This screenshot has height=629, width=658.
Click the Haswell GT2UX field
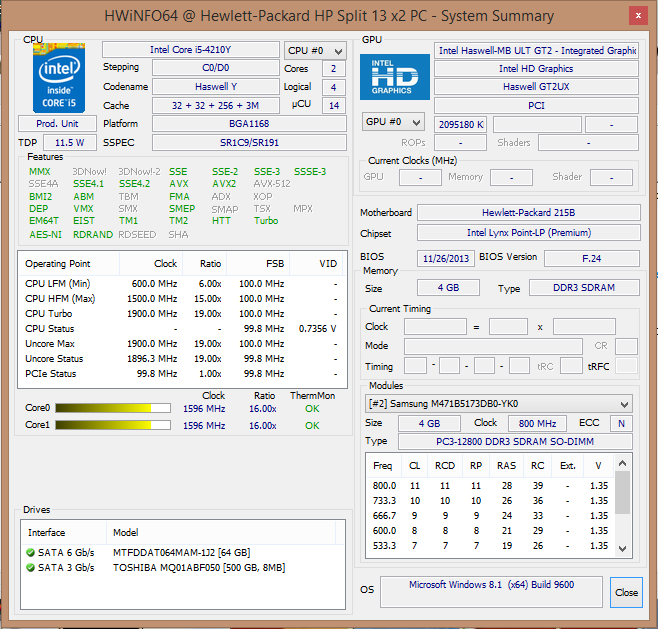(x=536, y=87)
